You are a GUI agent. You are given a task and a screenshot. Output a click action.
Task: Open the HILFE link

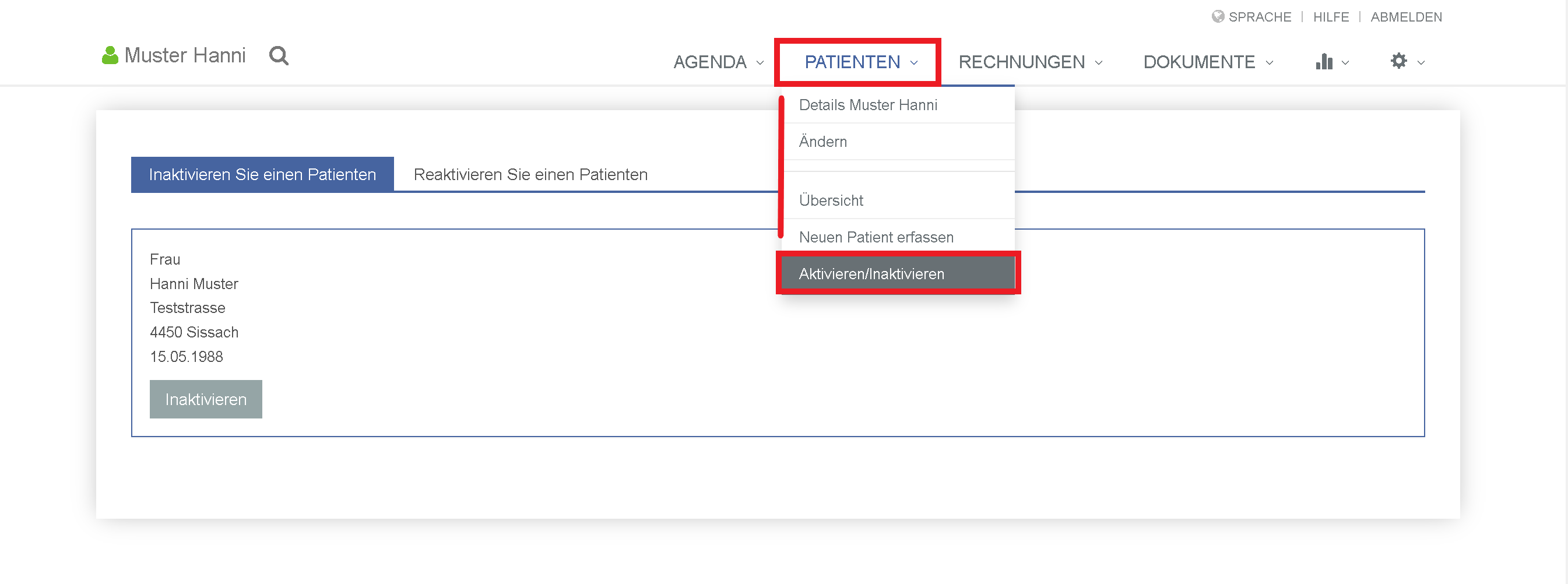tap(1331, 17)
